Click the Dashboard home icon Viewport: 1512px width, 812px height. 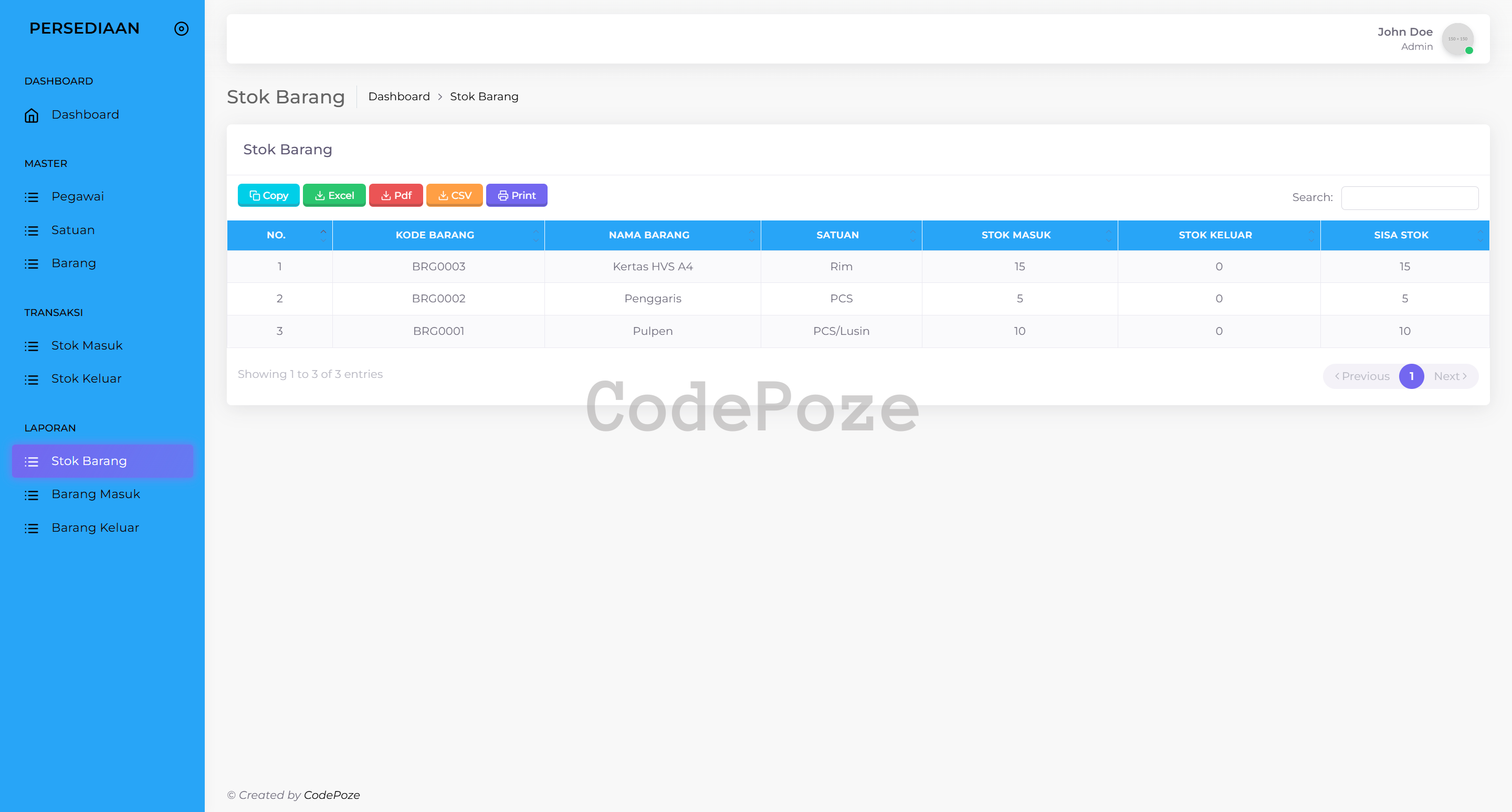coord(31,115)
